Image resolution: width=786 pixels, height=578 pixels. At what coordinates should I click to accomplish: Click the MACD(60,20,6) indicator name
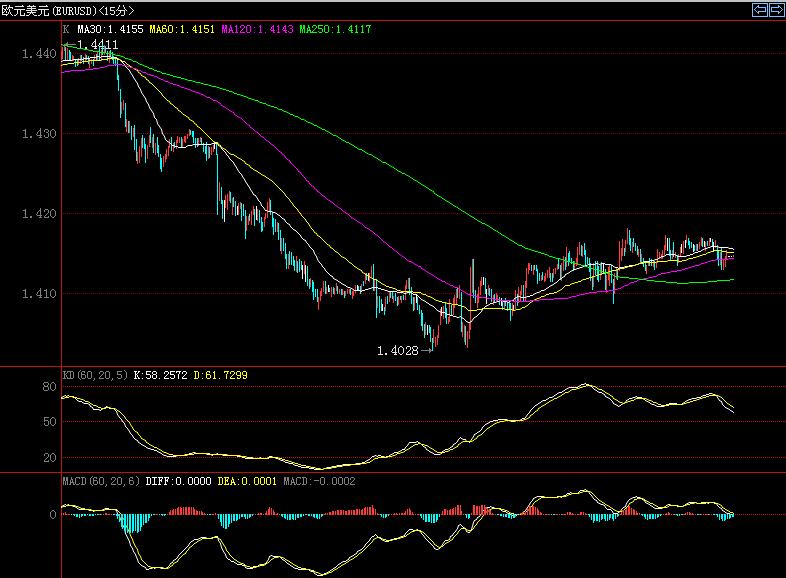tap(101, 481)
